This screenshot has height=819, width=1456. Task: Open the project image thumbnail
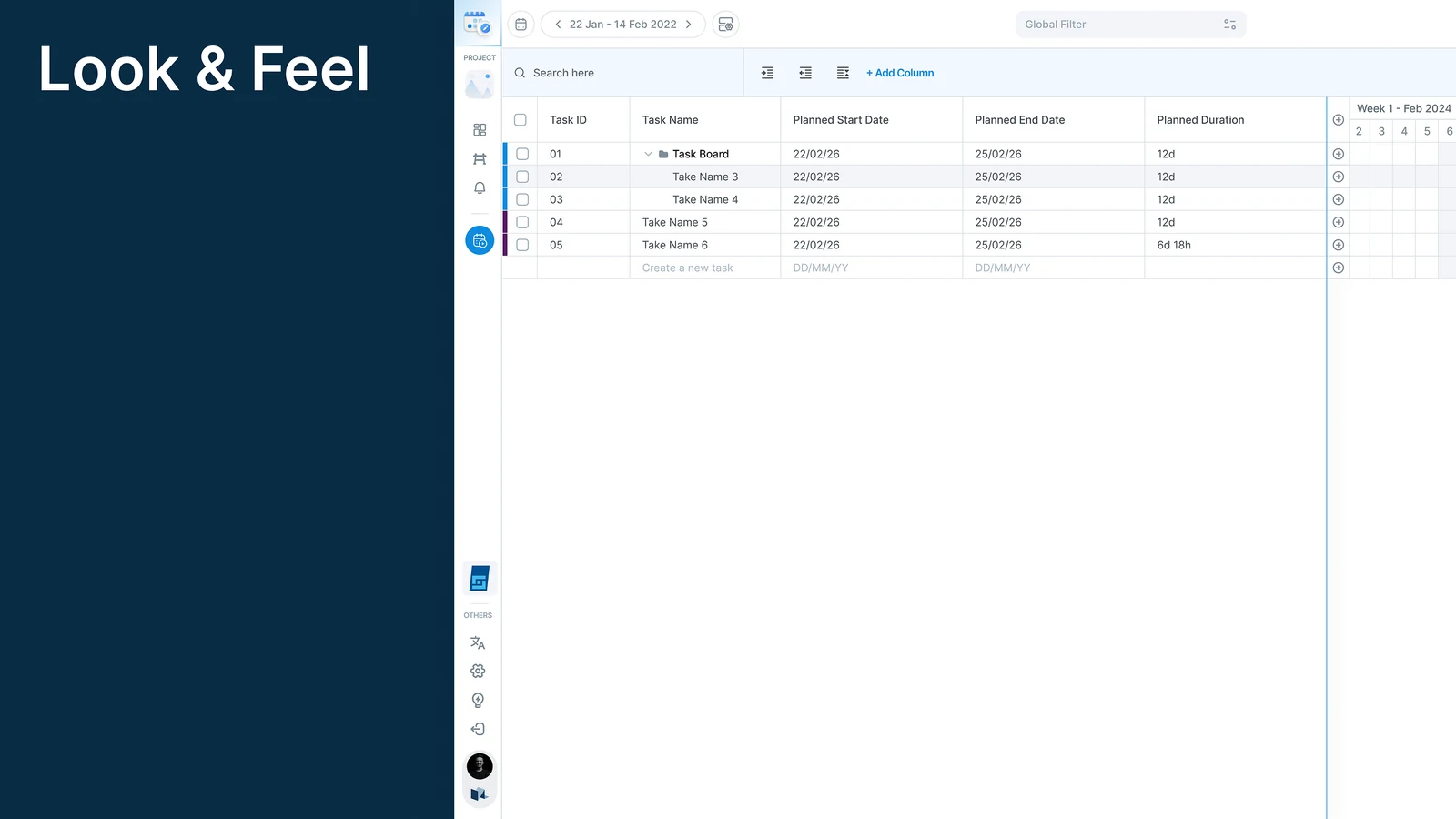click(480, 86)
